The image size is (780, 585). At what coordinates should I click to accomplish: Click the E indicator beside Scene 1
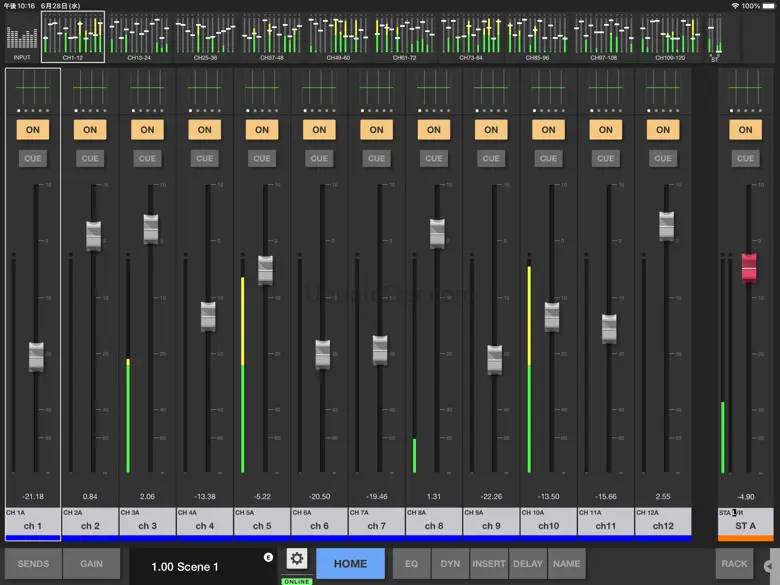point(268,557)
